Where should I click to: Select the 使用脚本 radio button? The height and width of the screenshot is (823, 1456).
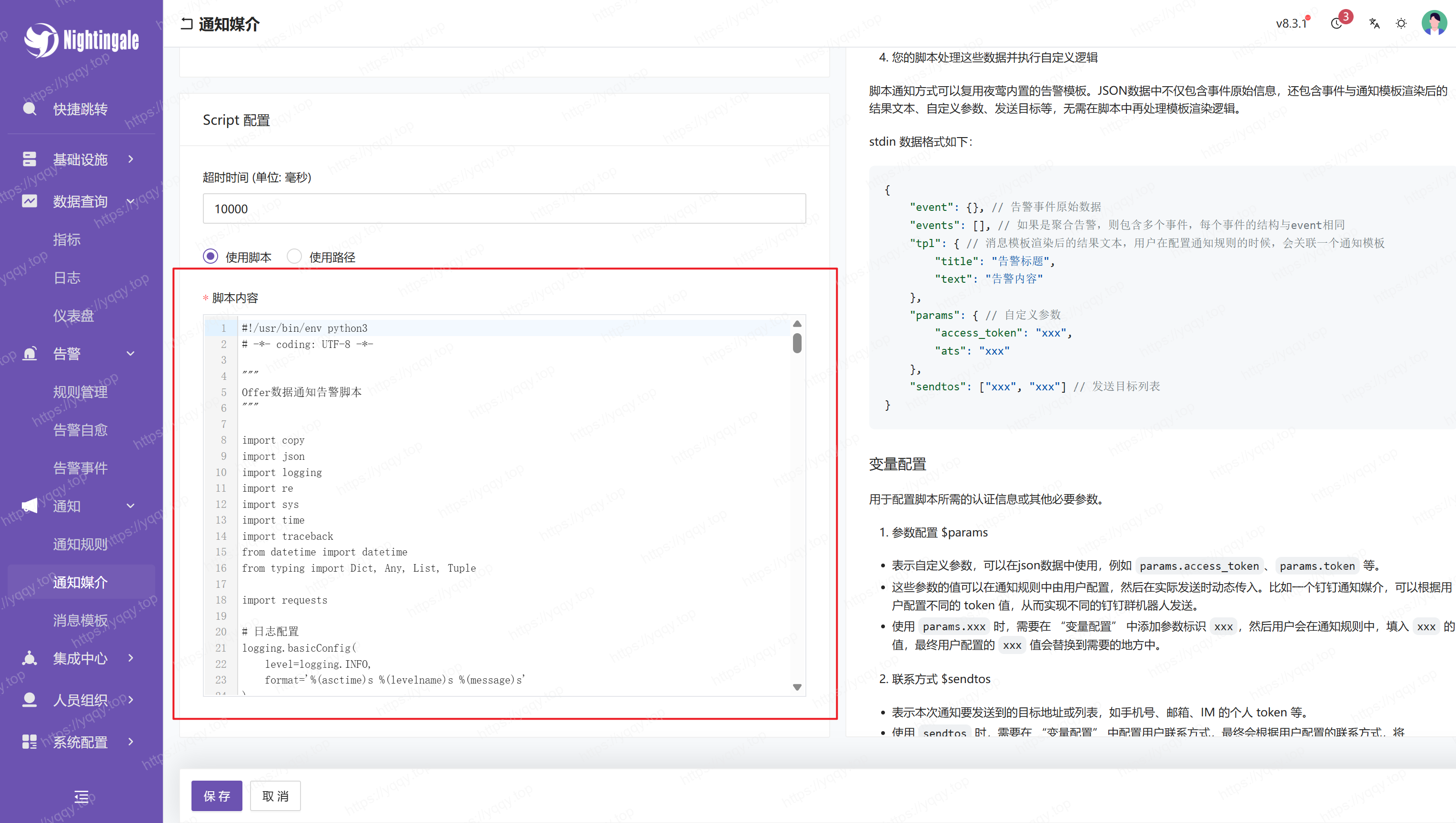pos(211,257)
